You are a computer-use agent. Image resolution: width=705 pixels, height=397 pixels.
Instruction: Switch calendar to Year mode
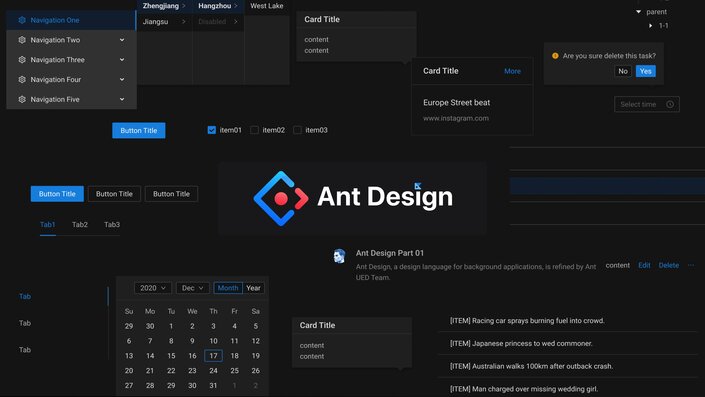pos(253,288)
